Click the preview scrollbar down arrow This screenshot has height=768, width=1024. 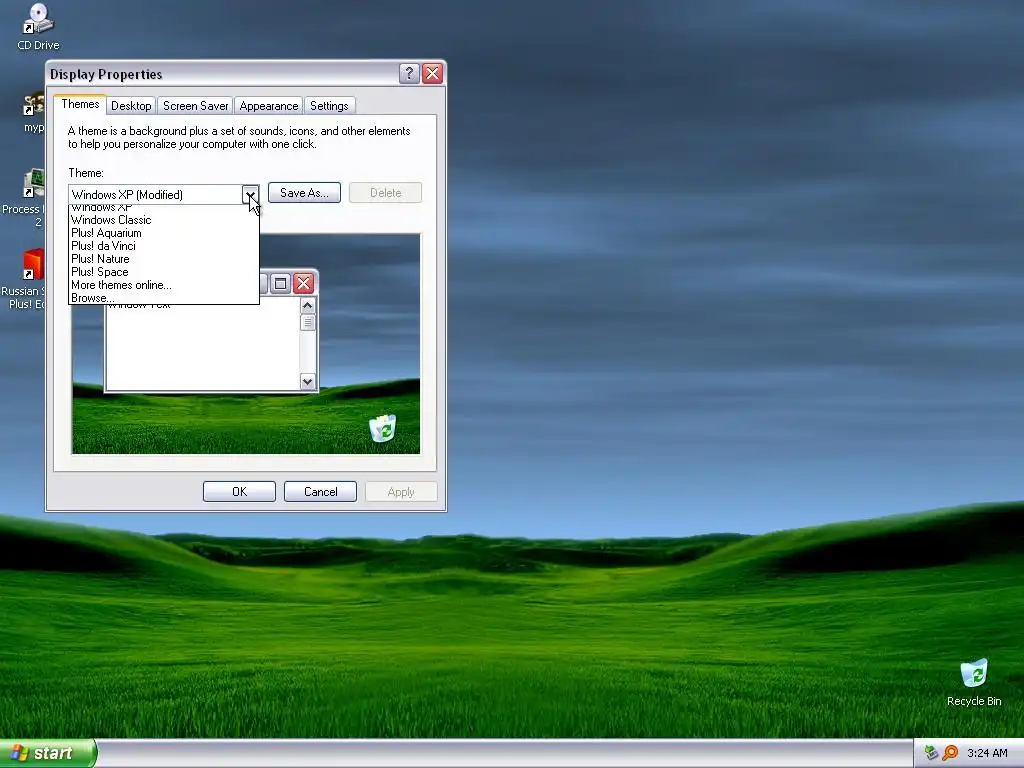click(308, 381)
